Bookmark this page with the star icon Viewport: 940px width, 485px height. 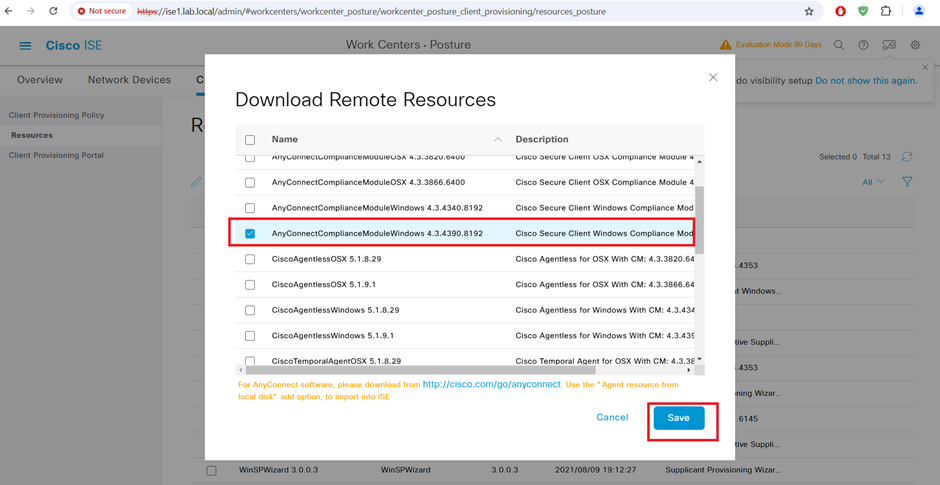(x=809, y=12)
